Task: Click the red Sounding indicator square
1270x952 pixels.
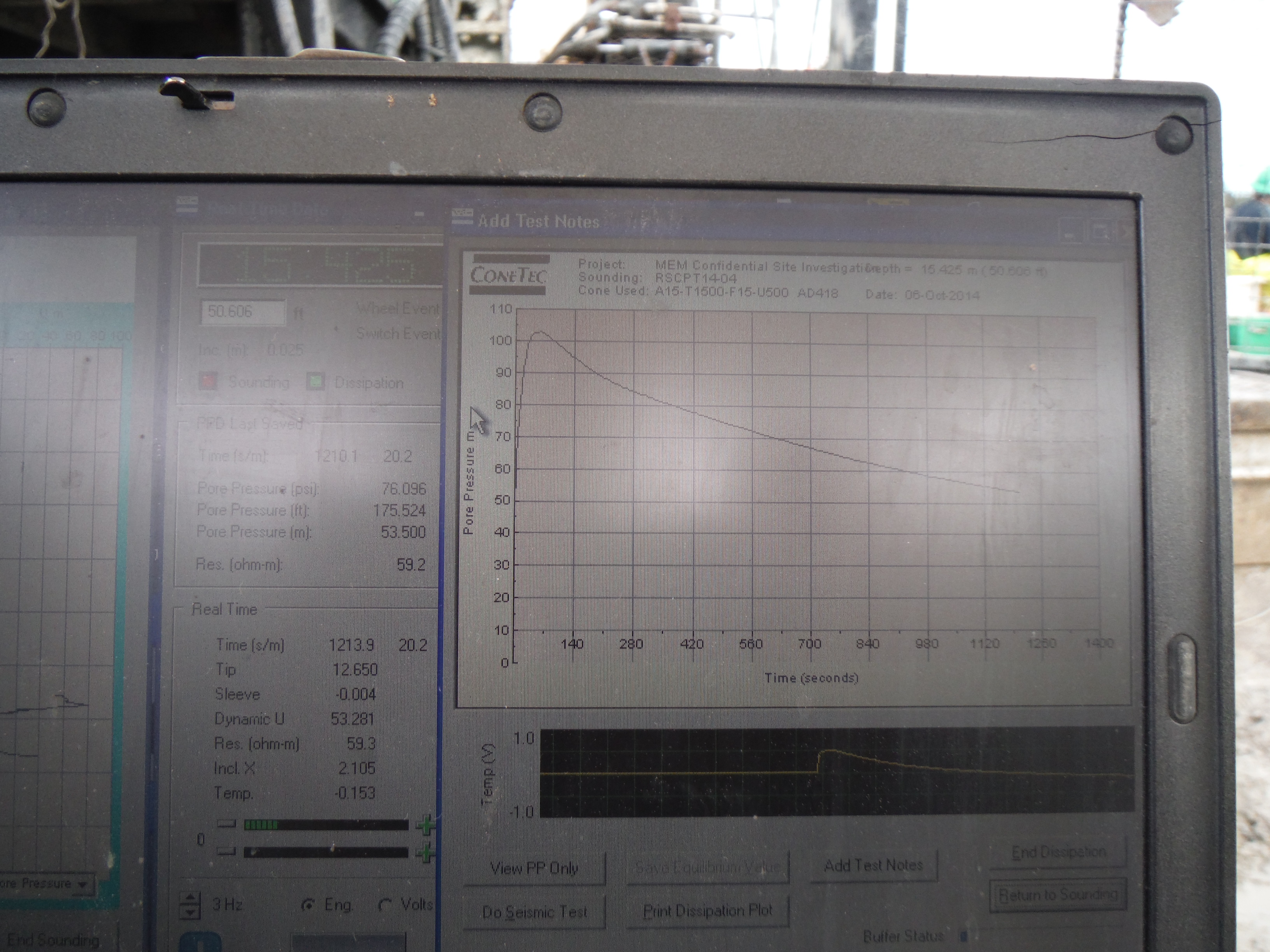Action: (209, 381)
